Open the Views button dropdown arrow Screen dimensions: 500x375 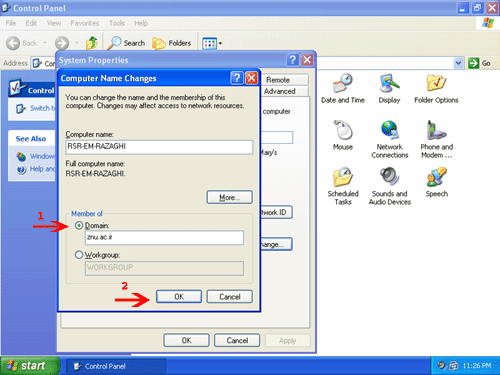tap(220, 43)
